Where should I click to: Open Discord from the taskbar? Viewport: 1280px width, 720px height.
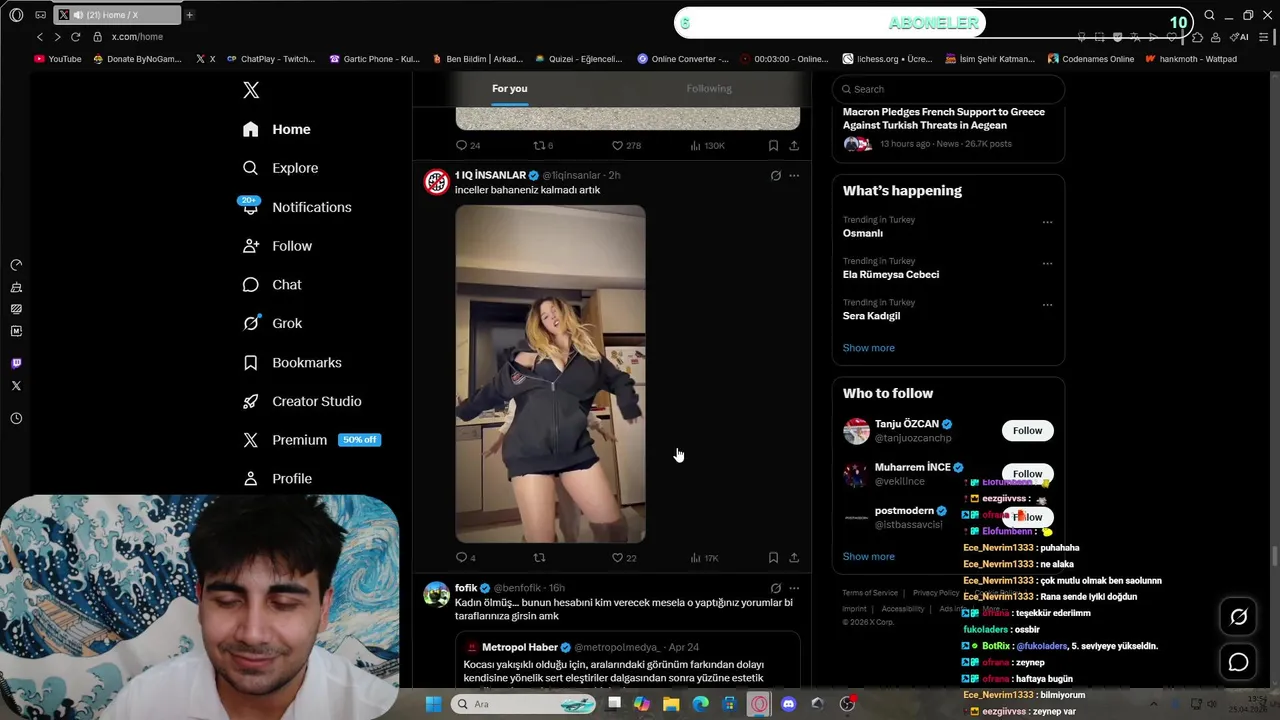[789, 704]
